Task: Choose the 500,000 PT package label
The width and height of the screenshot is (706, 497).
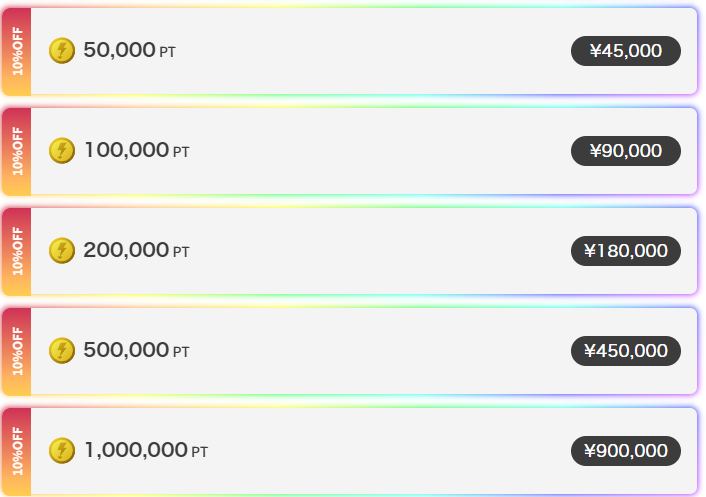Action: point(137,350)
